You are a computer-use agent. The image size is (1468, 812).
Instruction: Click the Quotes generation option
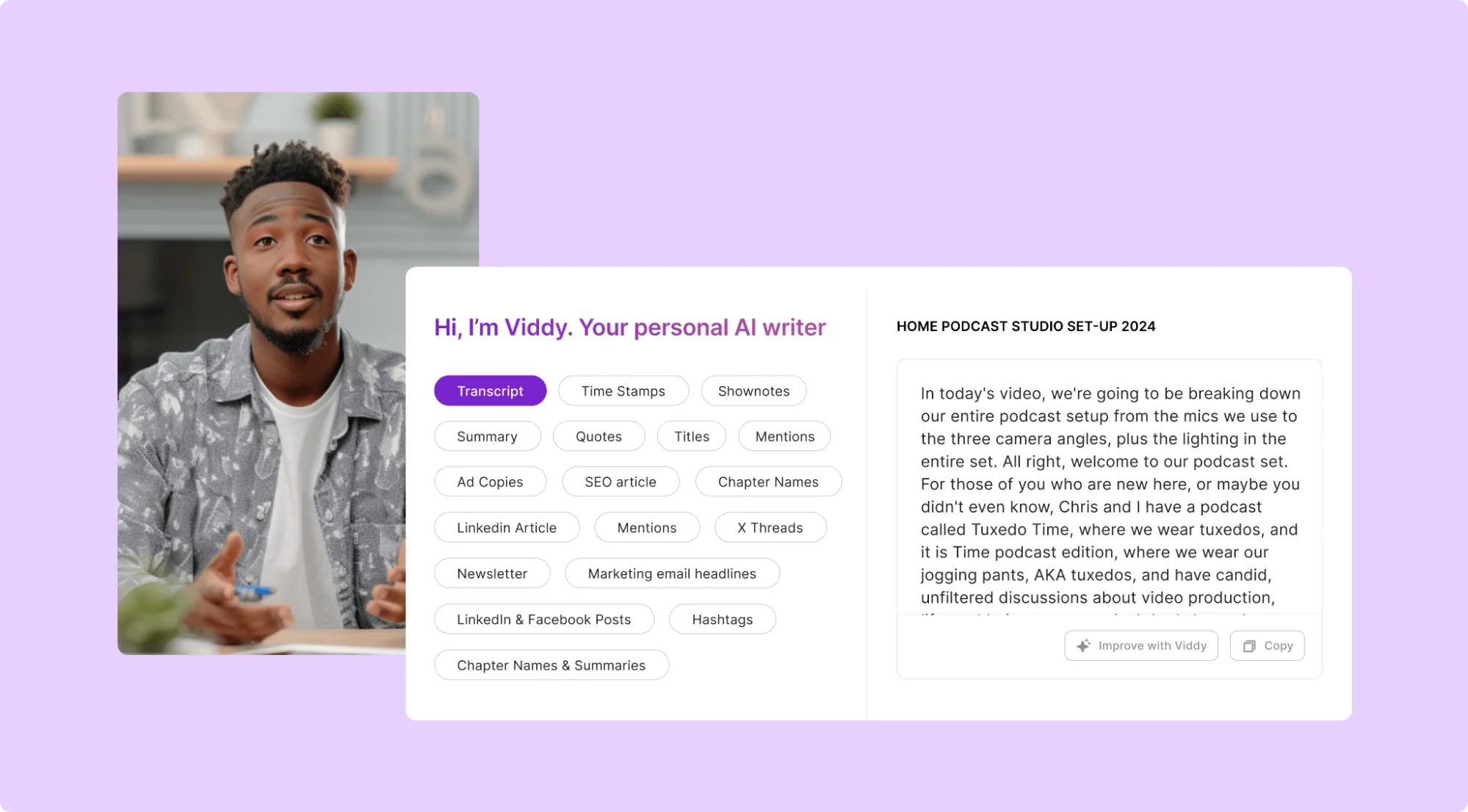click(598, 435)
